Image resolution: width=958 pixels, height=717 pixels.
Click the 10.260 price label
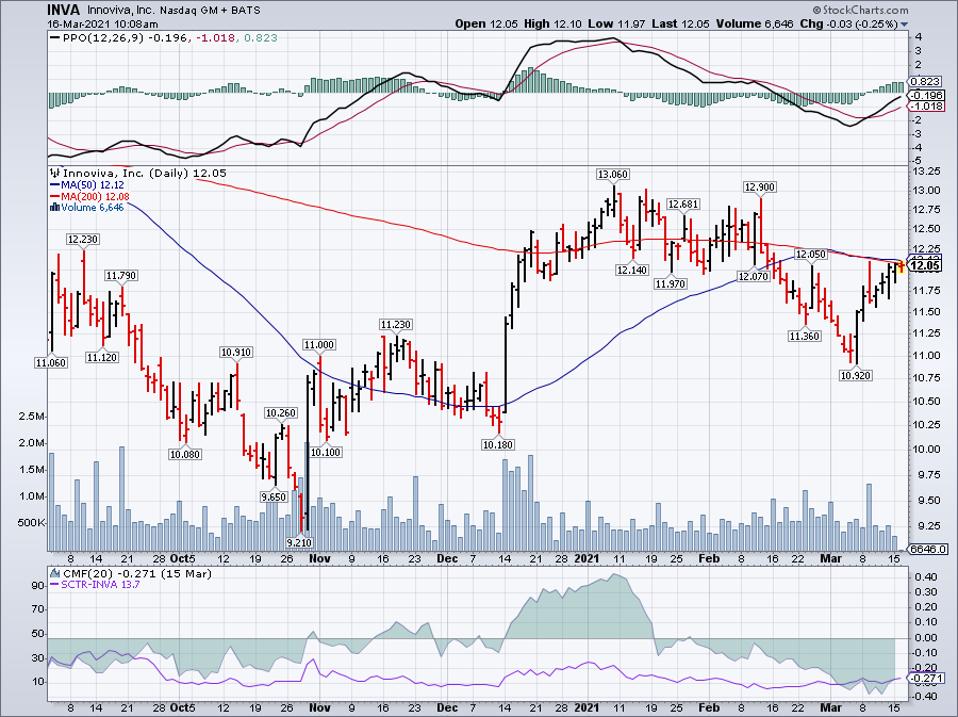coord(280,413)
